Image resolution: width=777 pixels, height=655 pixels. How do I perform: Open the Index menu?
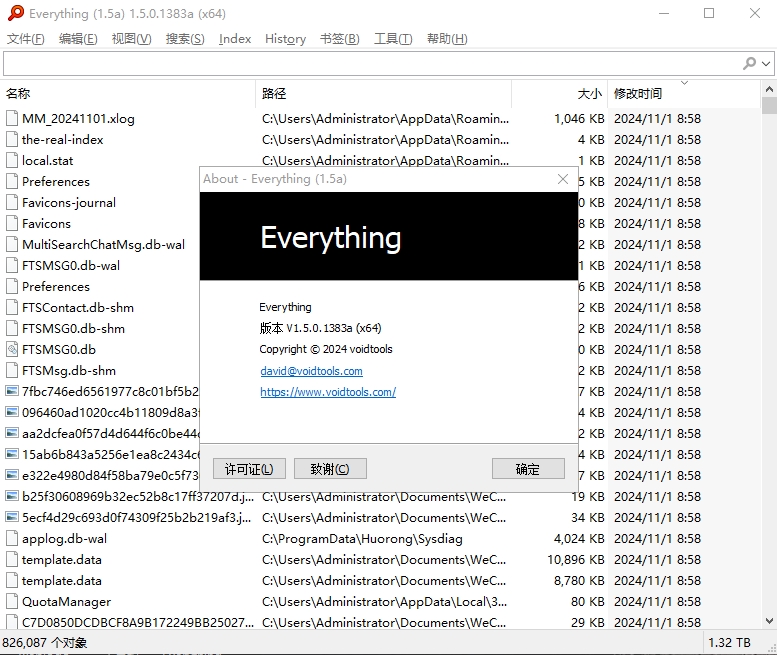(x=235, y=39)
